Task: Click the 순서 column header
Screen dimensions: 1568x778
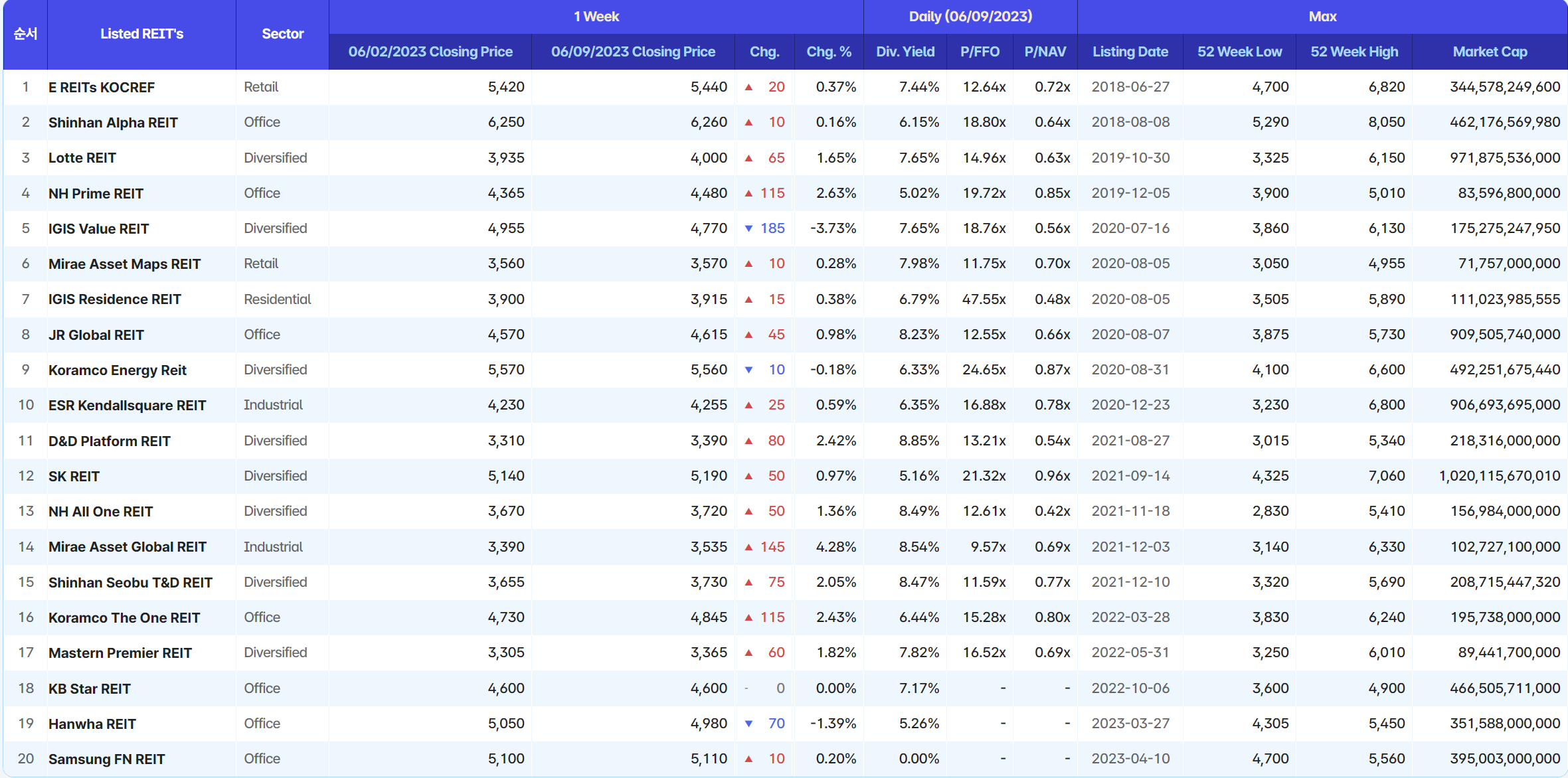Action: click(25, 34)
